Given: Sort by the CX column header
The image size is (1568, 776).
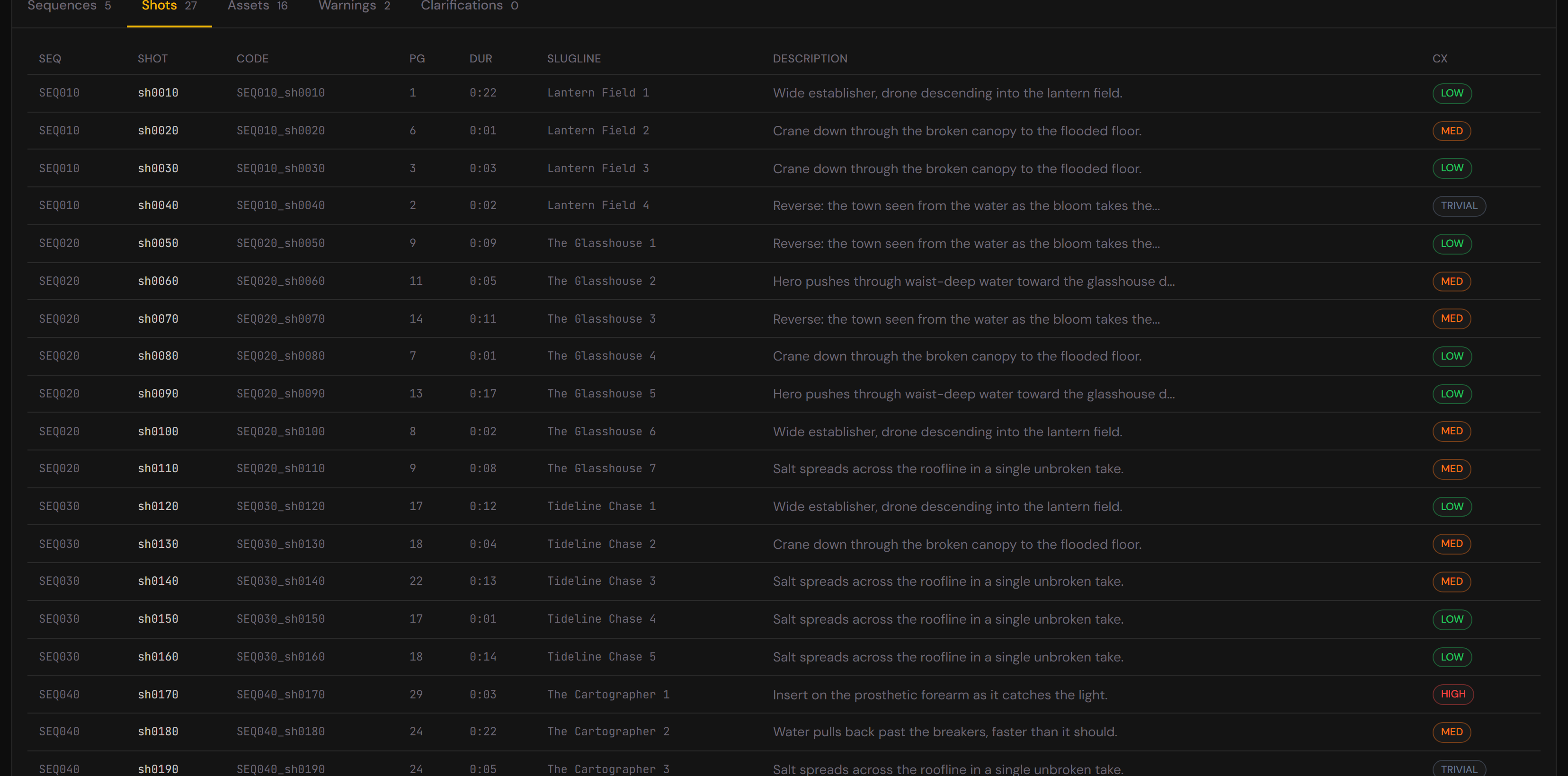Looking at the screenshot, I should (1440, 58).
